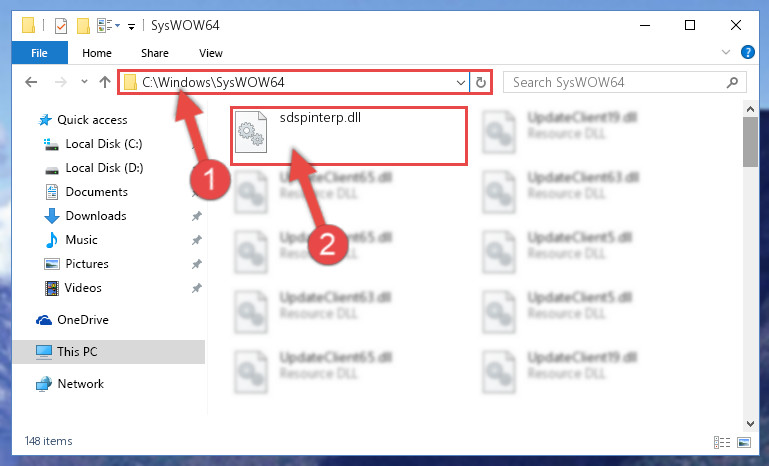This screenshot has width=769, height=466.
Task: Expand the ribbon chevron
Action: 726,52
